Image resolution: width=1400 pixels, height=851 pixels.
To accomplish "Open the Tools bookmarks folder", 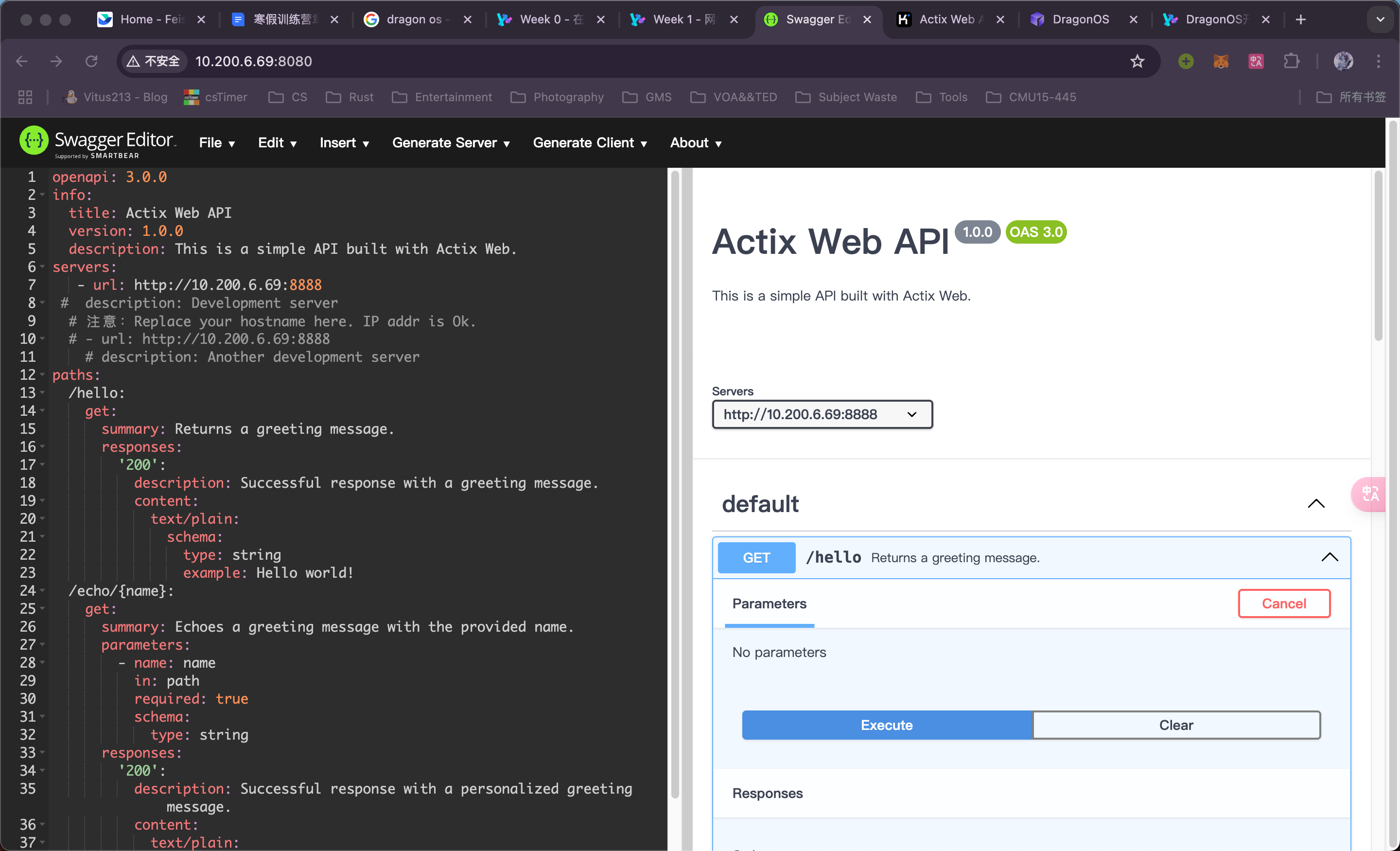I will point(942,97).
